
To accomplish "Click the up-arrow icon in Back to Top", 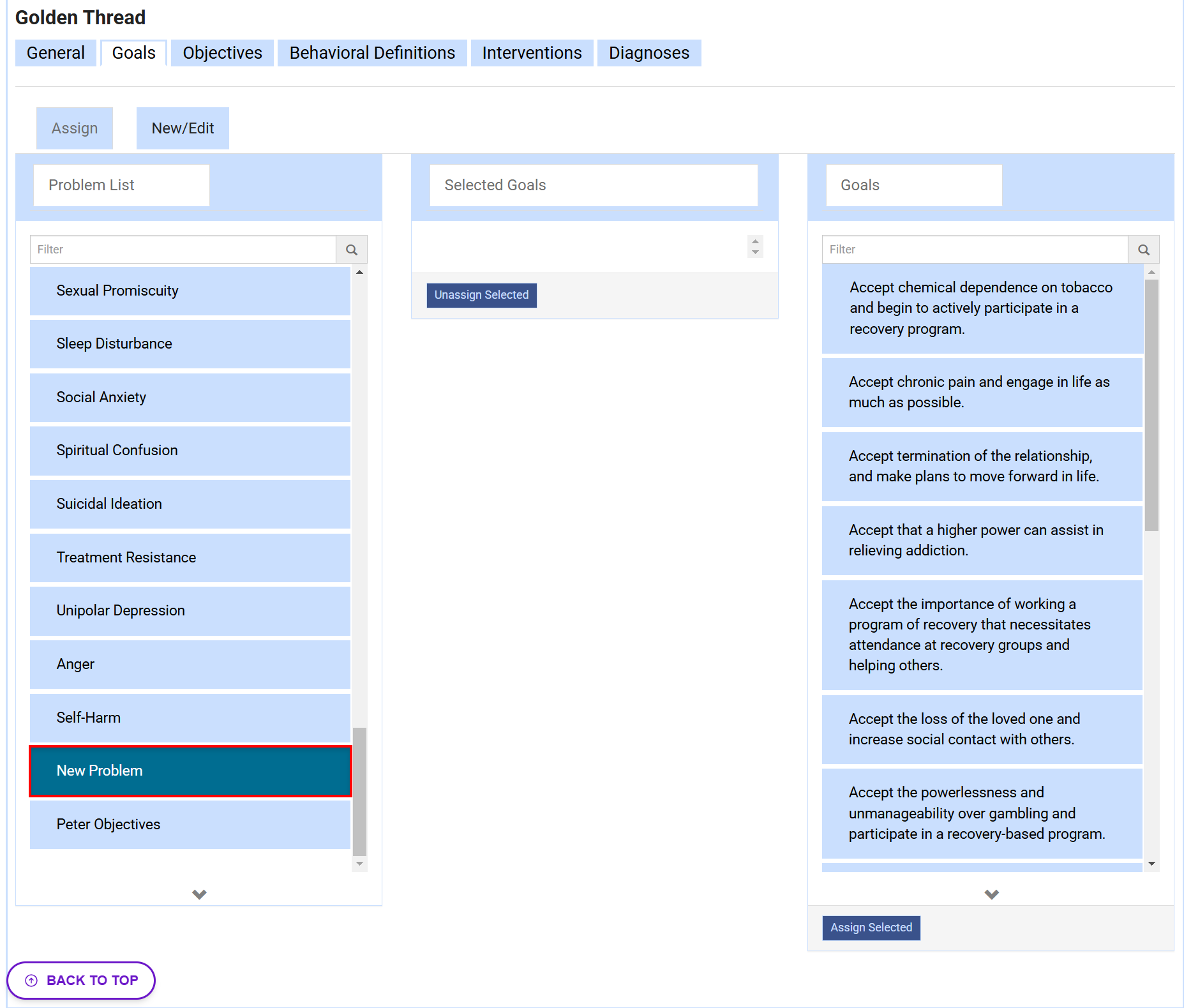I will [x=31, y=980].
